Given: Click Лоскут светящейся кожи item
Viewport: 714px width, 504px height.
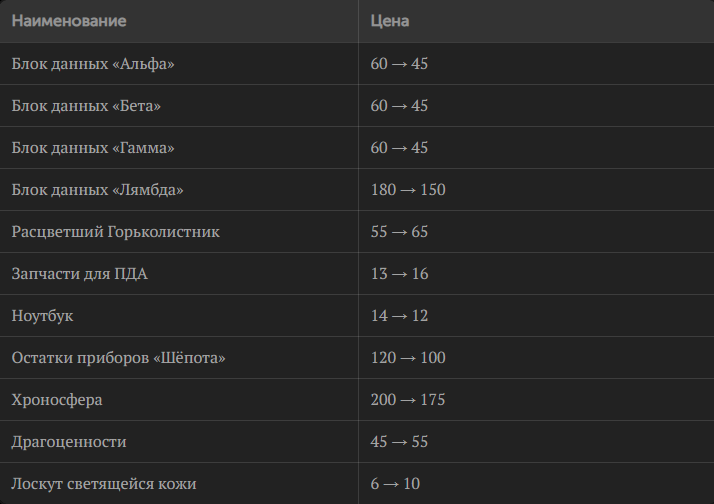Looking at the screenshot, I should click(x=104, y=484).
